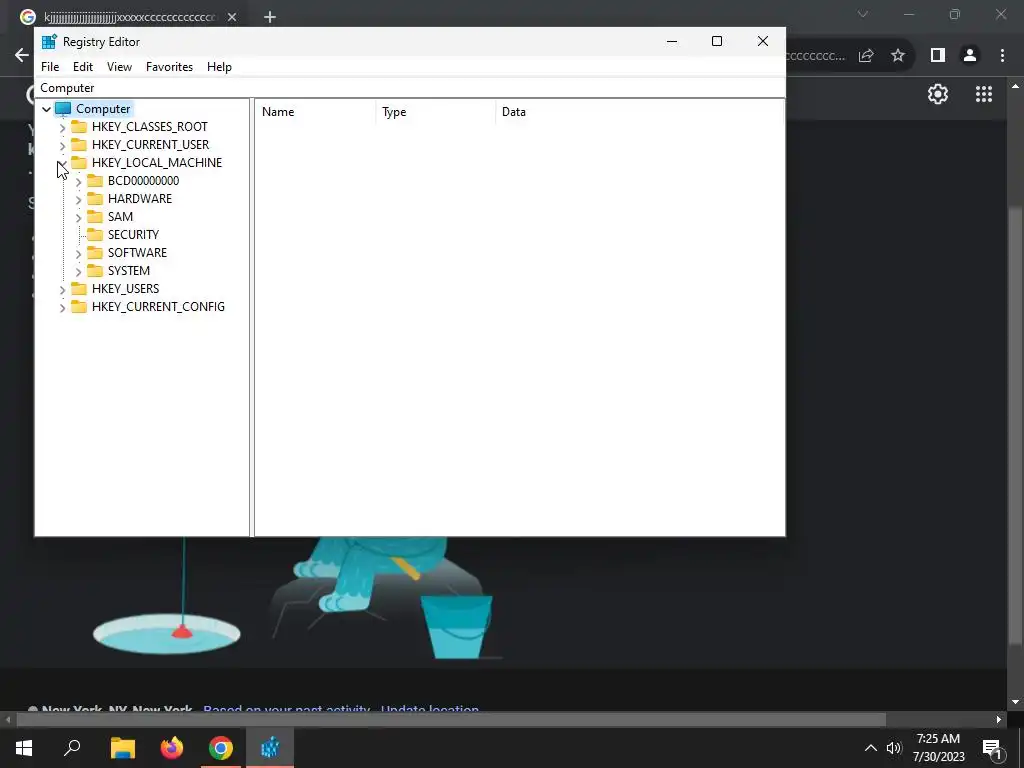
Task: Sort by the Type column header
Action: coord(436,112)
